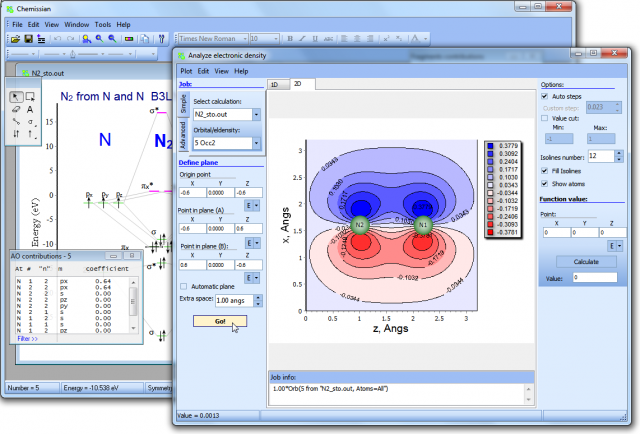The height and width of the screenshot is (434, 640).
Task: Select the line connector tool in palette
Action: tap(16, 121)
